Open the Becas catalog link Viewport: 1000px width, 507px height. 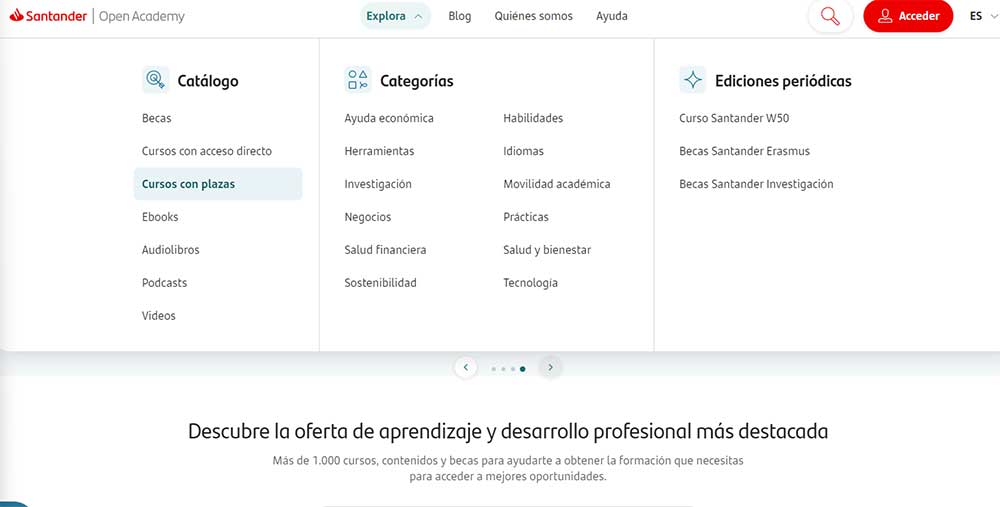click(x=156, y=118)
